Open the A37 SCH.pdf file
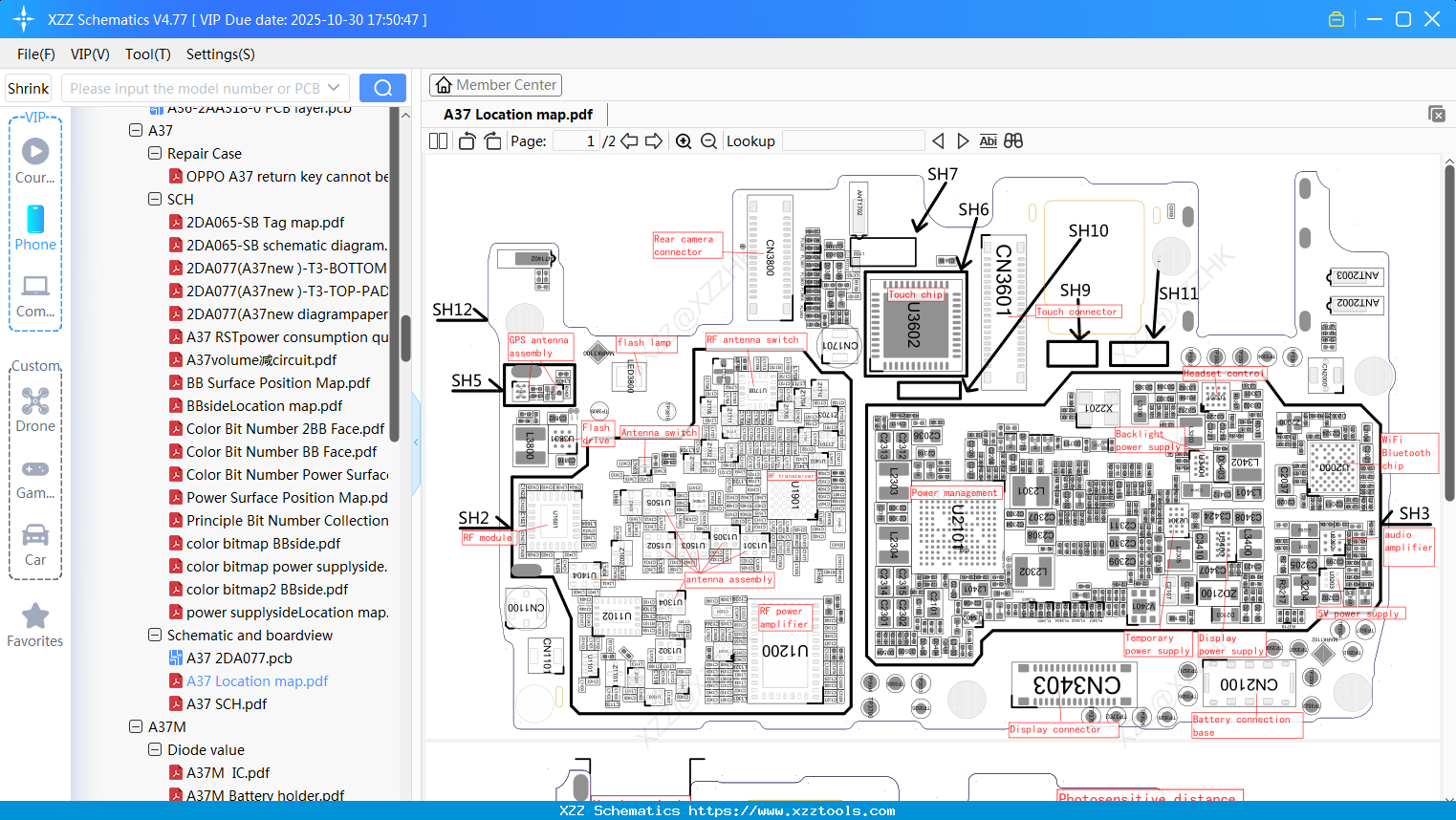Viewport: 1456px width, 820px height. coord(227,703)
